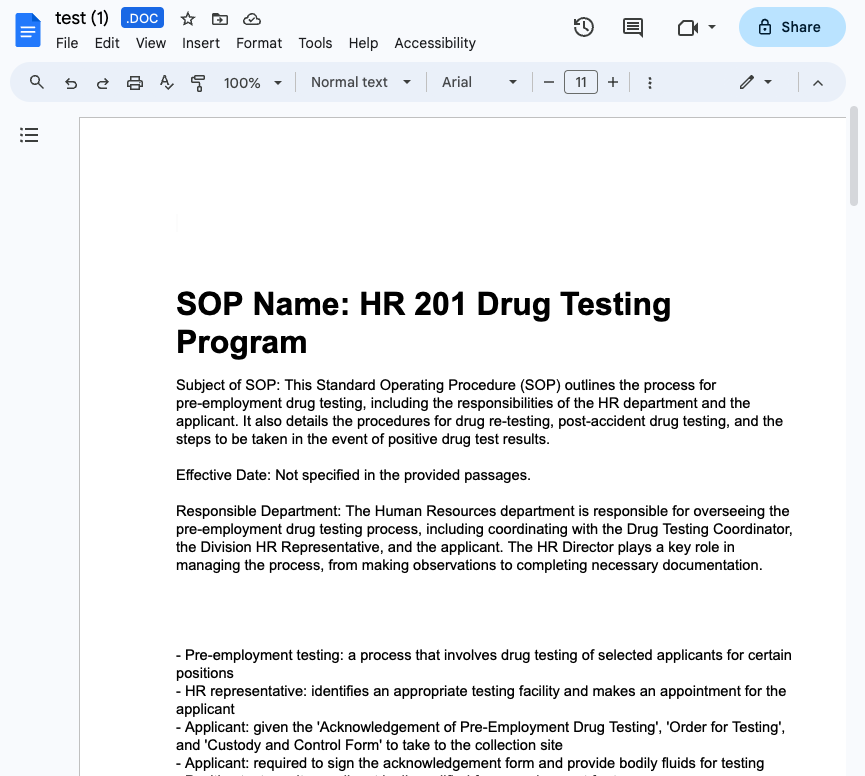
Task: Click the .DOC format badge
Action: (x=142, y=18)
